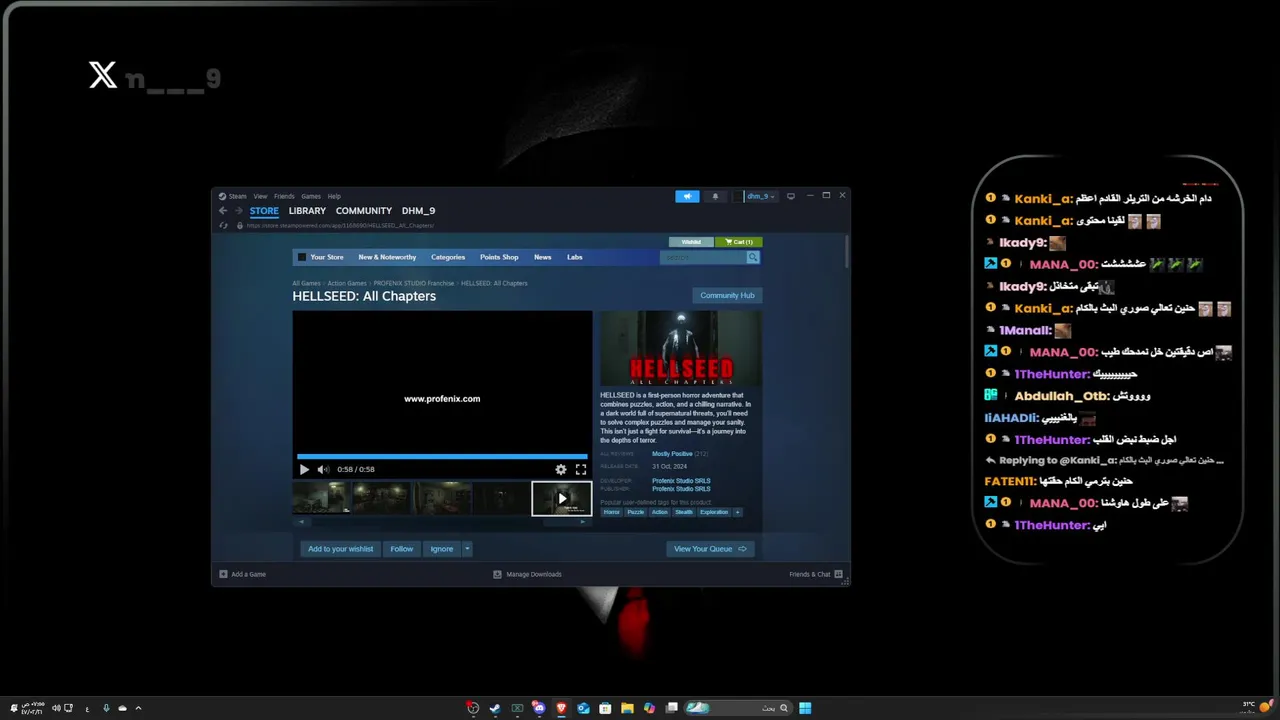Switch to the COMMUNITY tab
The width and height of the screenshot is (1280, 720).
tap(364, 211)
